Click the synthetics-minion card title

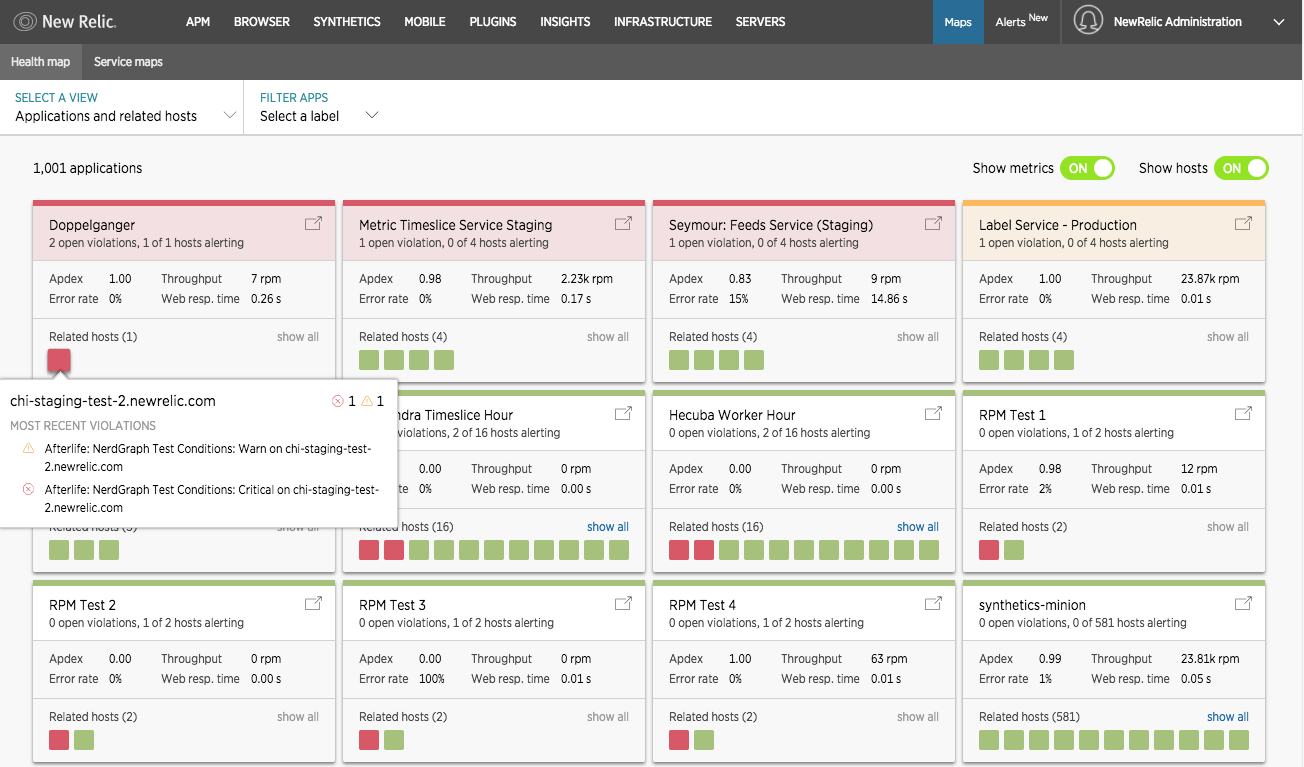(x=1032, y=605)
